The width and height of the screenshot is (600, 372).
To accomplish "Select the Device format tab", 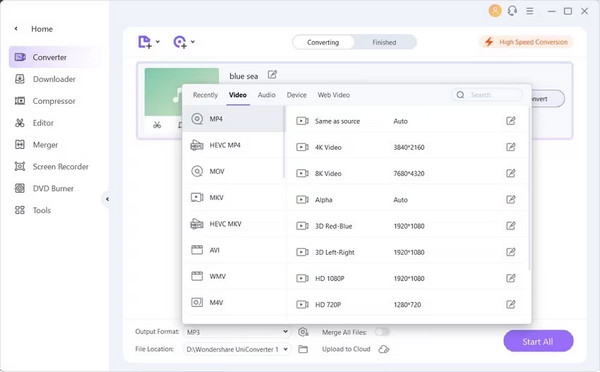I will pos(297,95).
